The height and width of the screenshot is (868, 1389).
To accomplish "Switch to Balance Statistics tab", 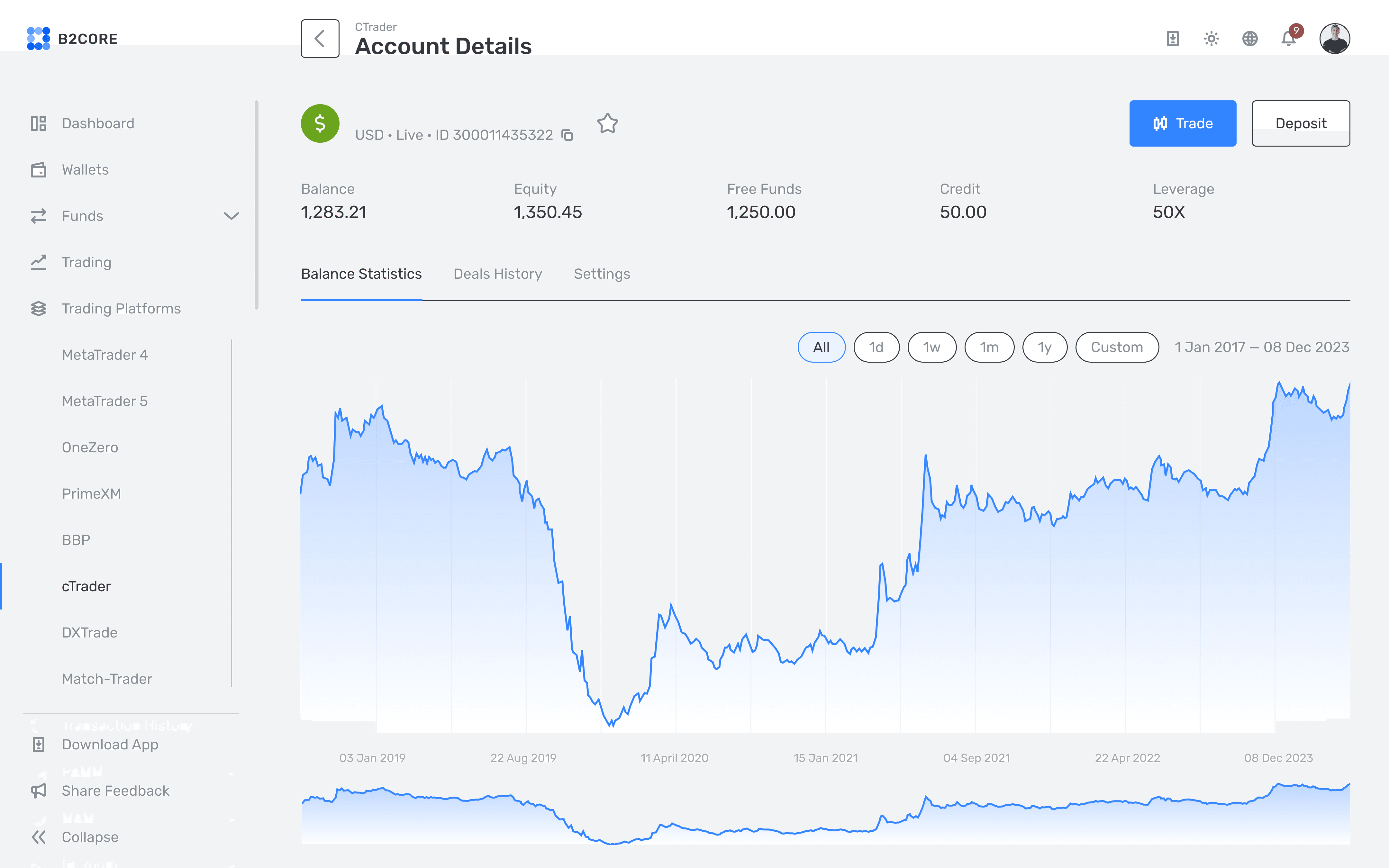I will [x=362, y=274].
